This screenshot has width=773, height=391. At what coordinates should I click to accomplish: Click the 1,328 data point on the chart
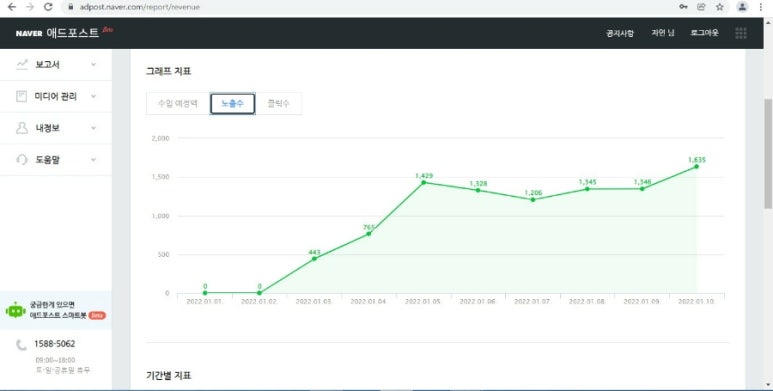tap(478, 190)
